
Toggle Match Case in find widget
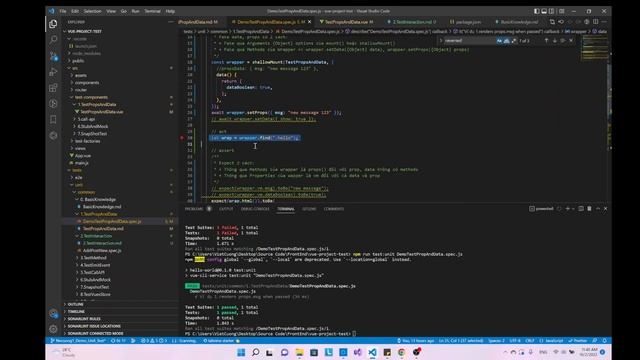pos(499,40)
